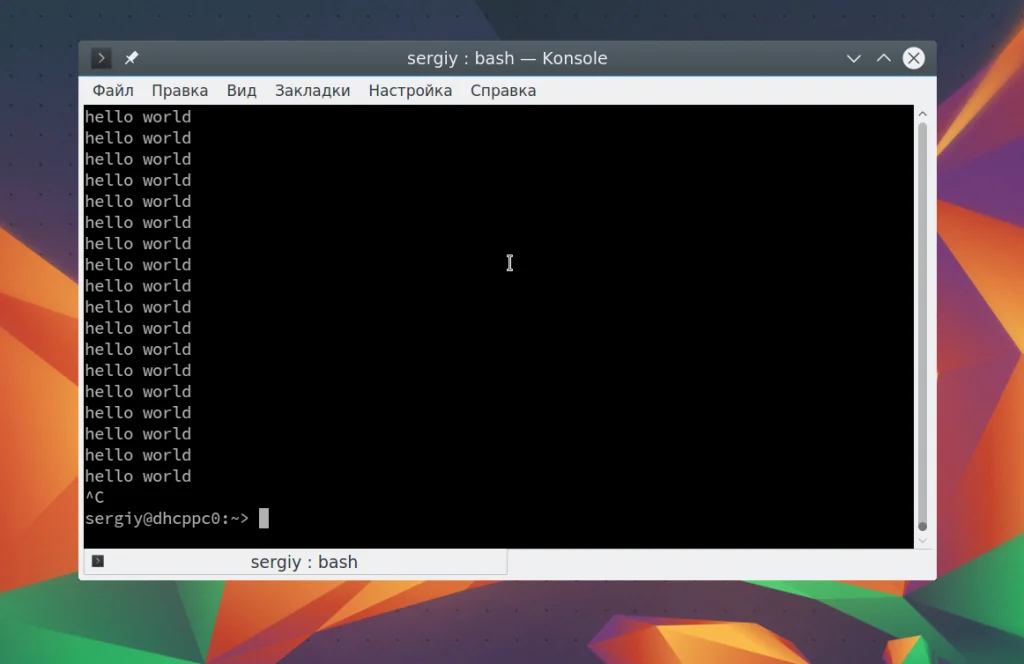Click the sergiy@dhcppc0 prompt line

coord(167,518)
